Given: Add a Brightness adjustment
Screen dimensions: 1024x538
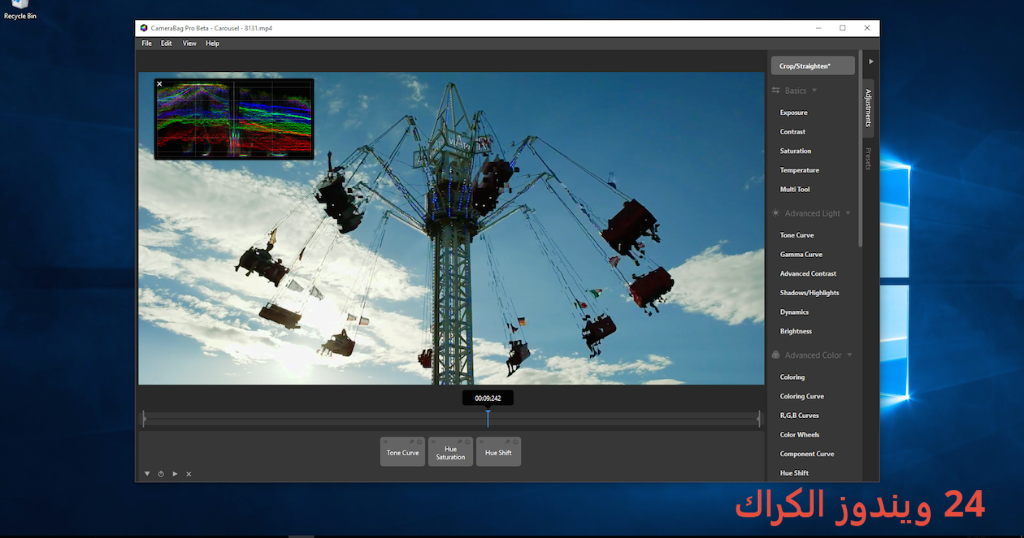Looking at the screenshot, I should 795,331.
